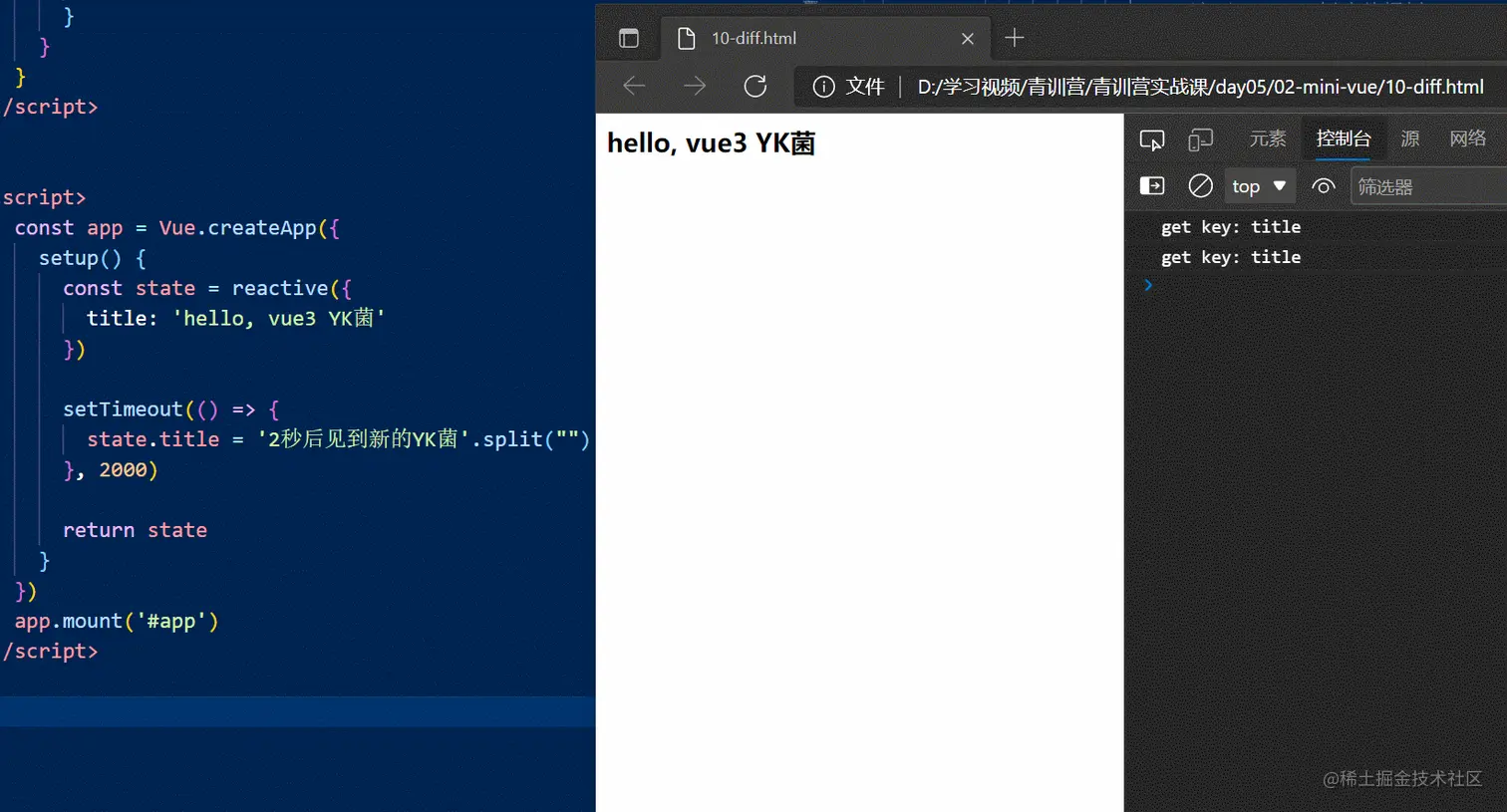
Task: Click the tab actions icon left of tabs
Action: (628, 37)
